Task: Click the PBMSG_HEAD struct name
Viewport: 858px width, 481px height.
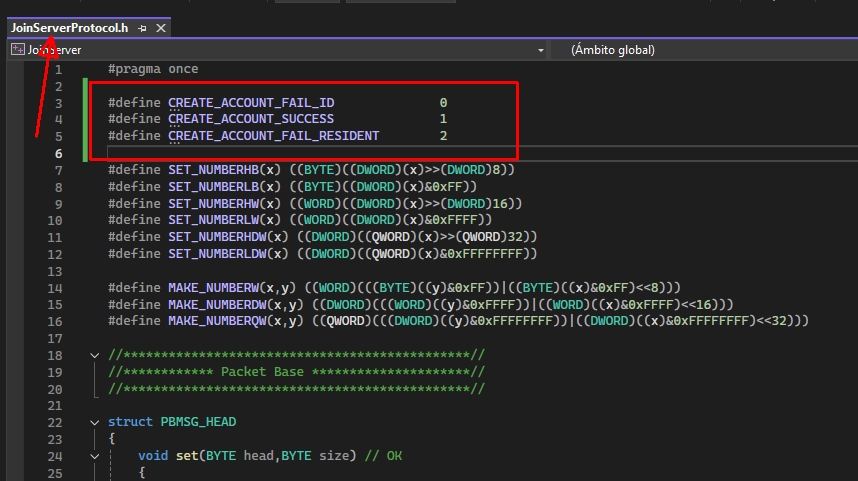Action: tap(198, 422)
